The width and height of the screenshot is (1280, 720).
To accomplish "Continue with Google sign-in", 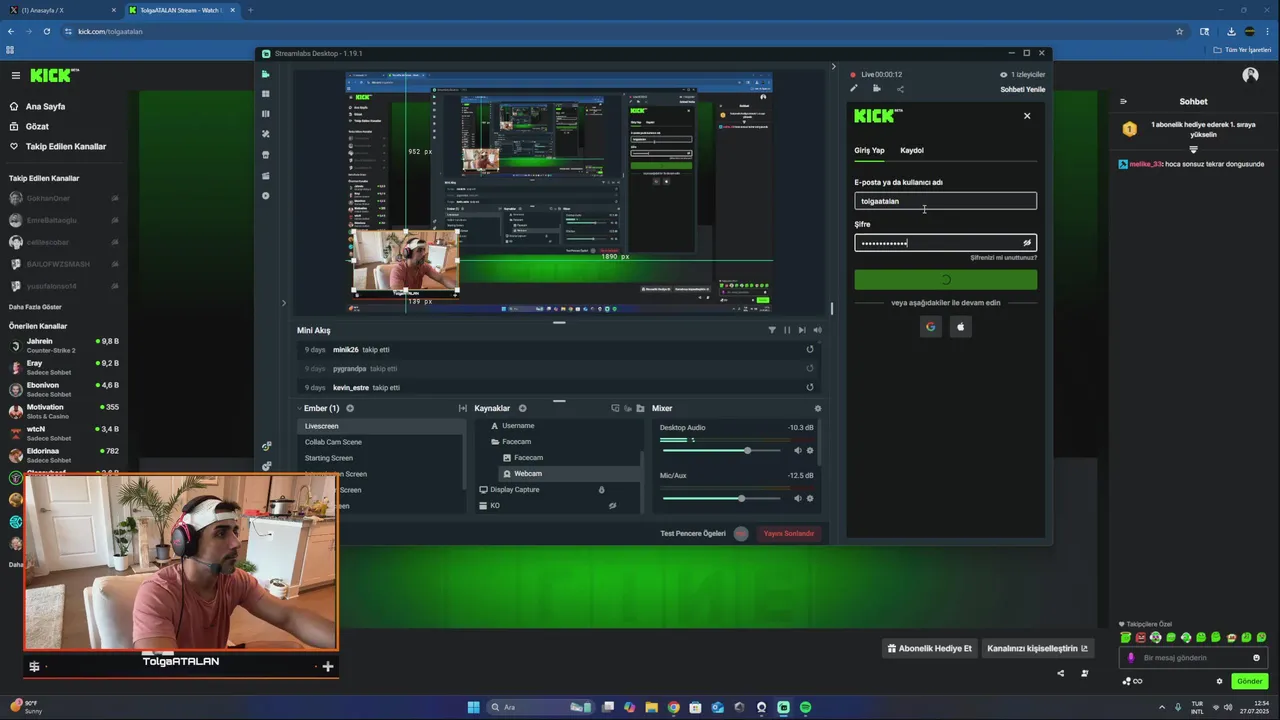I will point(930,327).
